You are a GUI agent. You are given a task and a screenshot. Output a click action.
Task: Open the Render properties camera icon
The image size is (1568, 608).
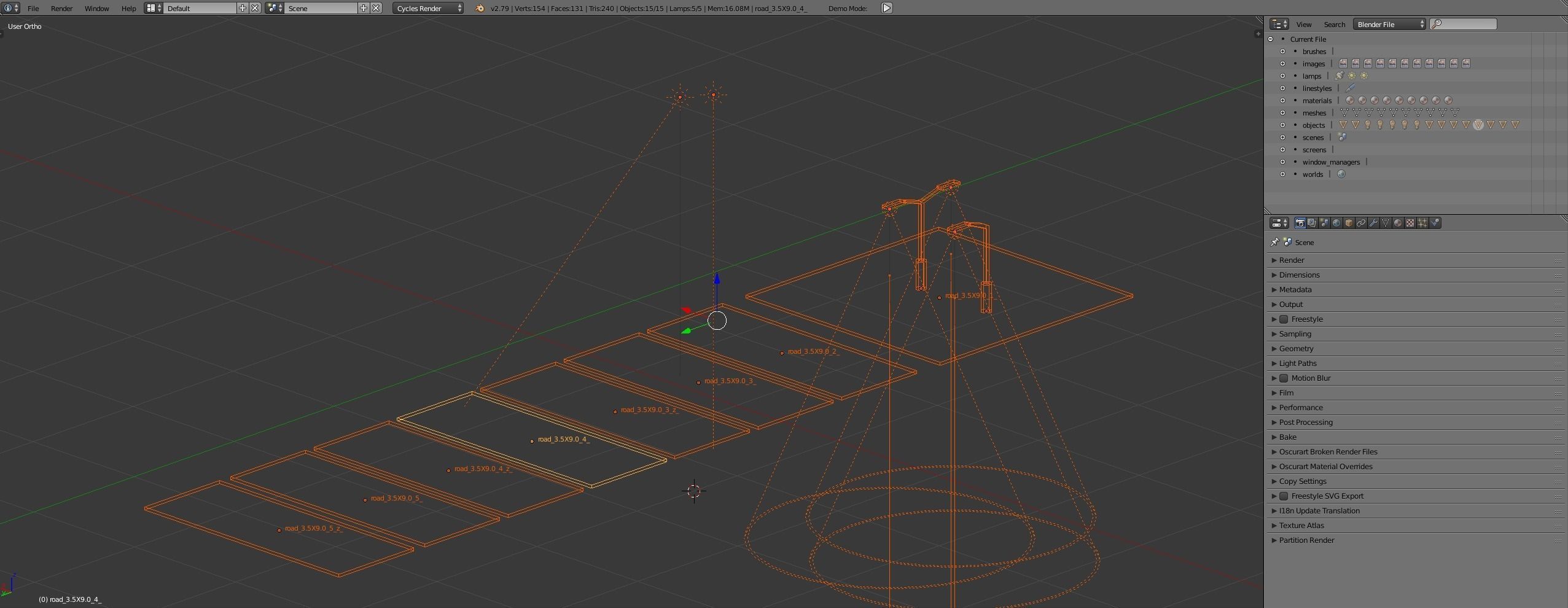point(1300,222)
